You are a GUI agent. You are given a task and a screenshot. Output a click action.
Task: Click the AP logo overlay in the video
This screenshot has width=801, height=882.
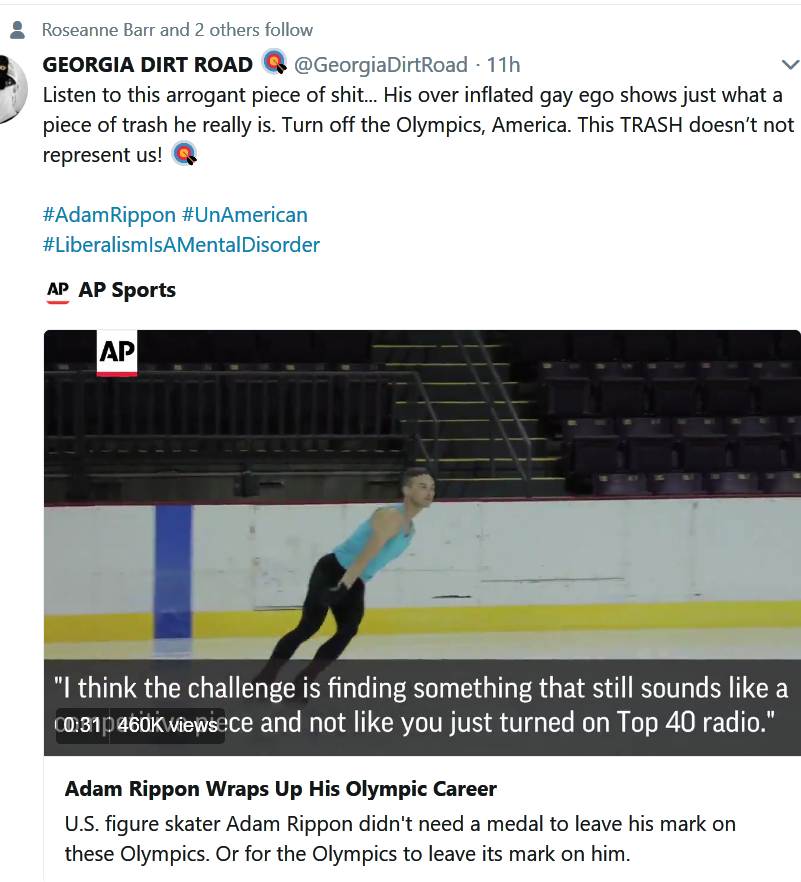tap(117, 353)
